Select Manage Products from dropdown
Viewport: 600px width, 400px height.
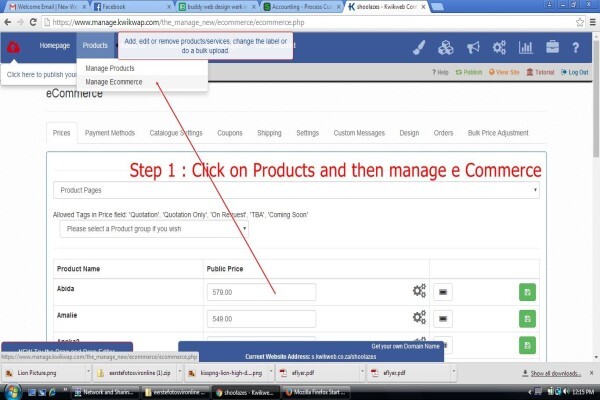110,69
